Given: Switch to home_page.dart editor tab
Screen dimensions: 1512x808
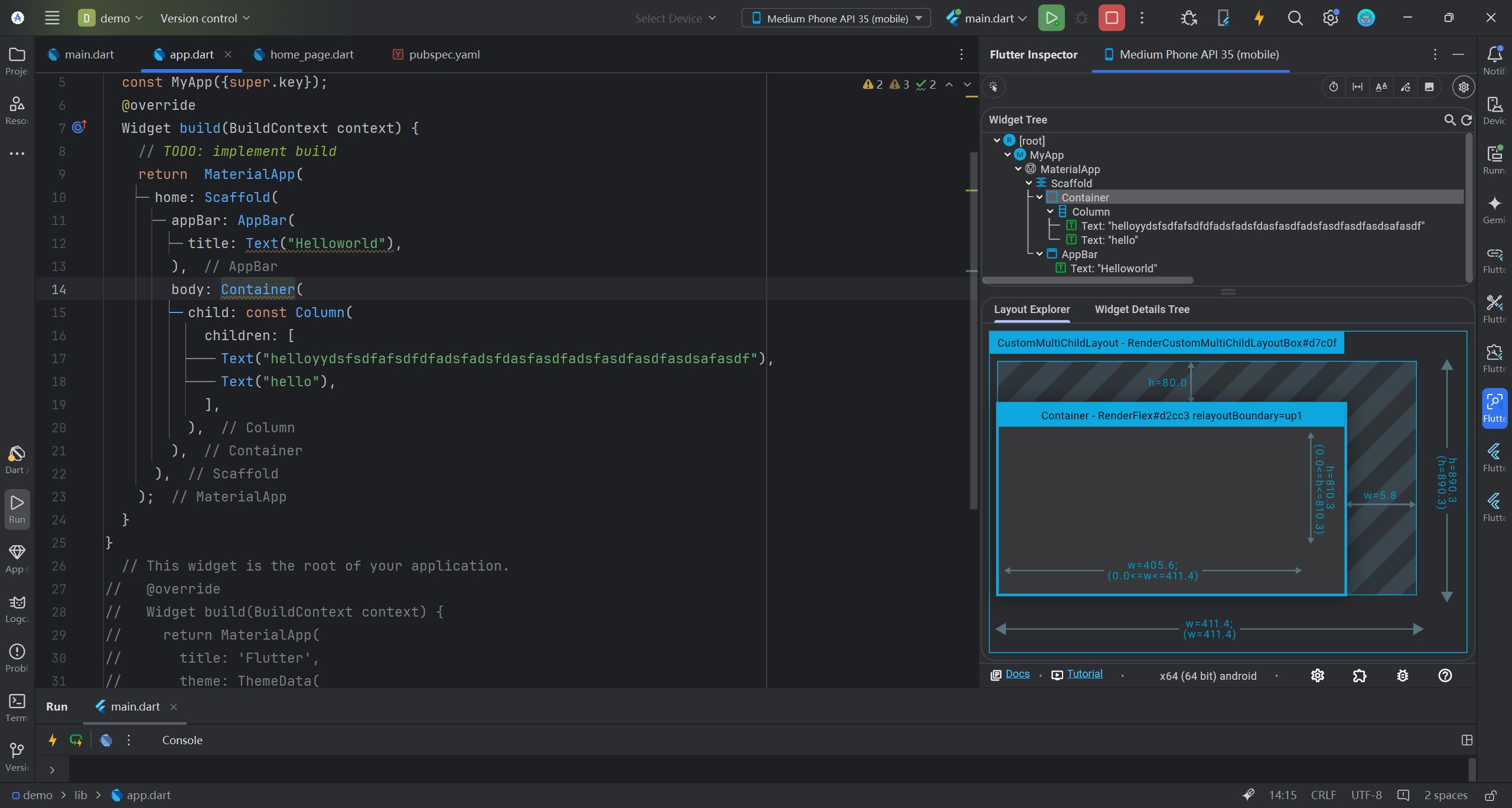Looking at the screenshot, I should [311, 54].
